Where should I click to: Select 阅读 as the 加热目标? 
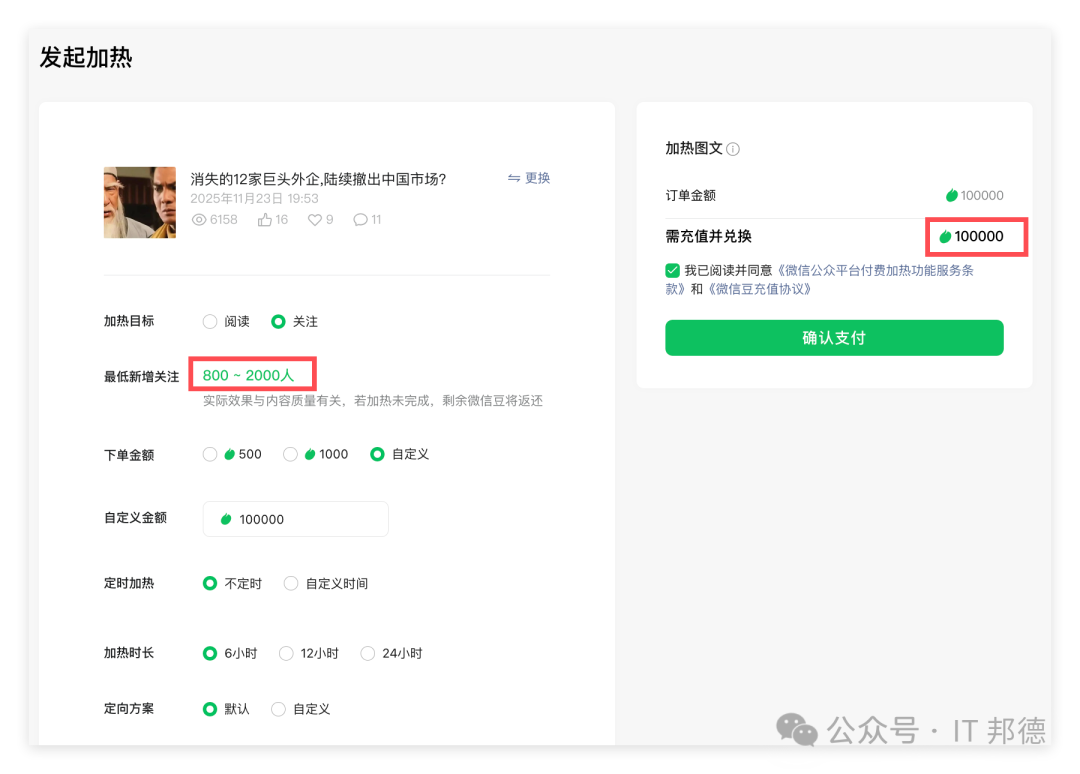coord(210,322)
